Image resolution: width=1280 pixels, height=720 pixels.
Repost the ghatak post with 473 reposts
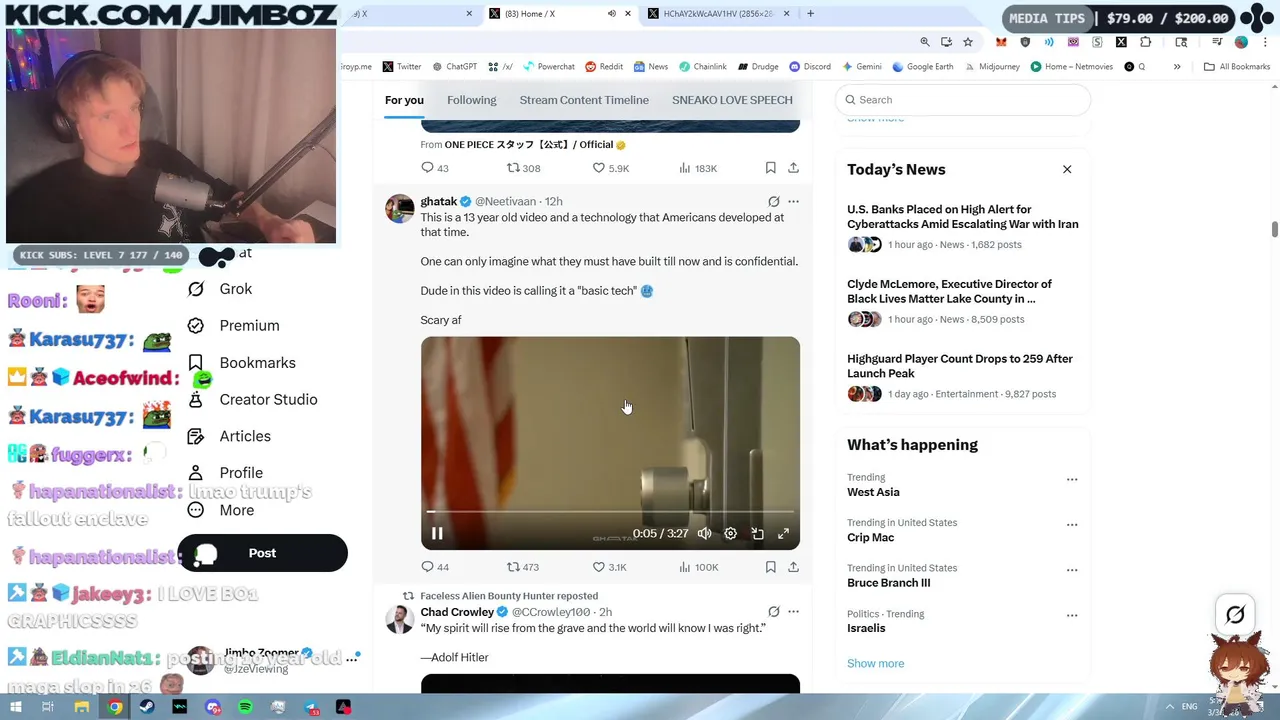coord(522,567)
